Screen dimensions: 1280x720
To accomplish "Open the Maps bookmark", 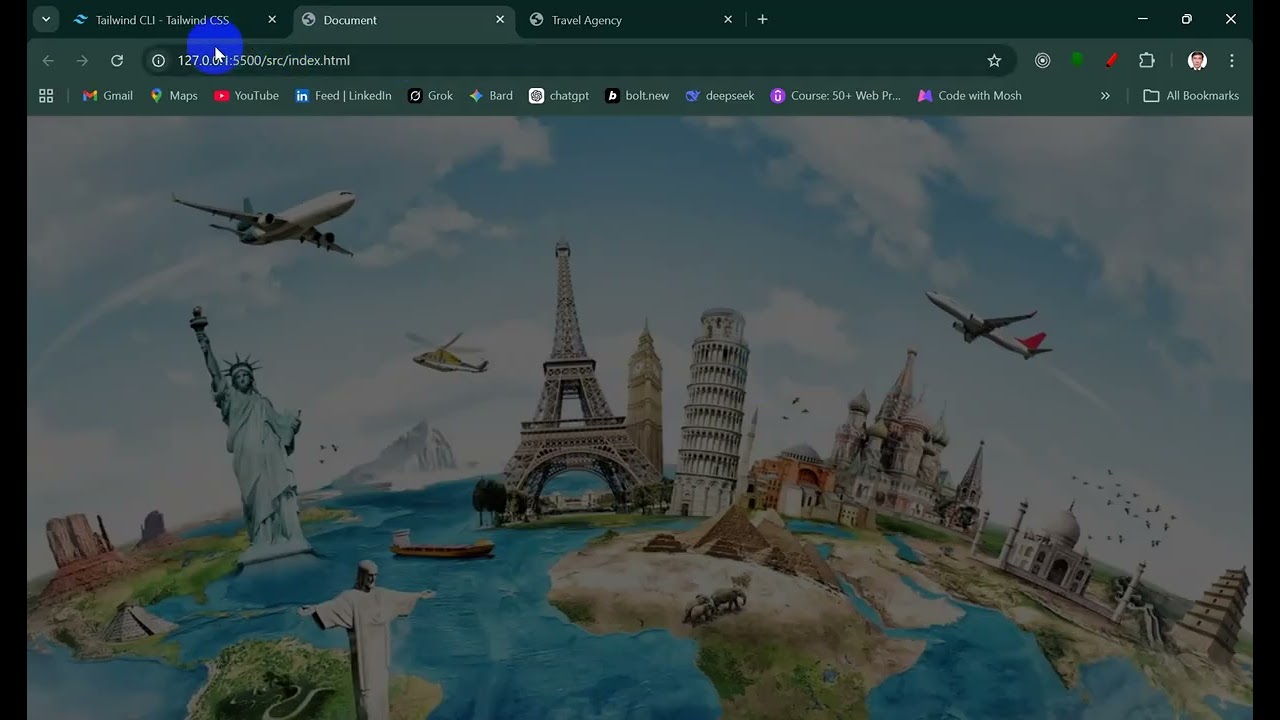I will pyautogui.click(x=174, y=96).
